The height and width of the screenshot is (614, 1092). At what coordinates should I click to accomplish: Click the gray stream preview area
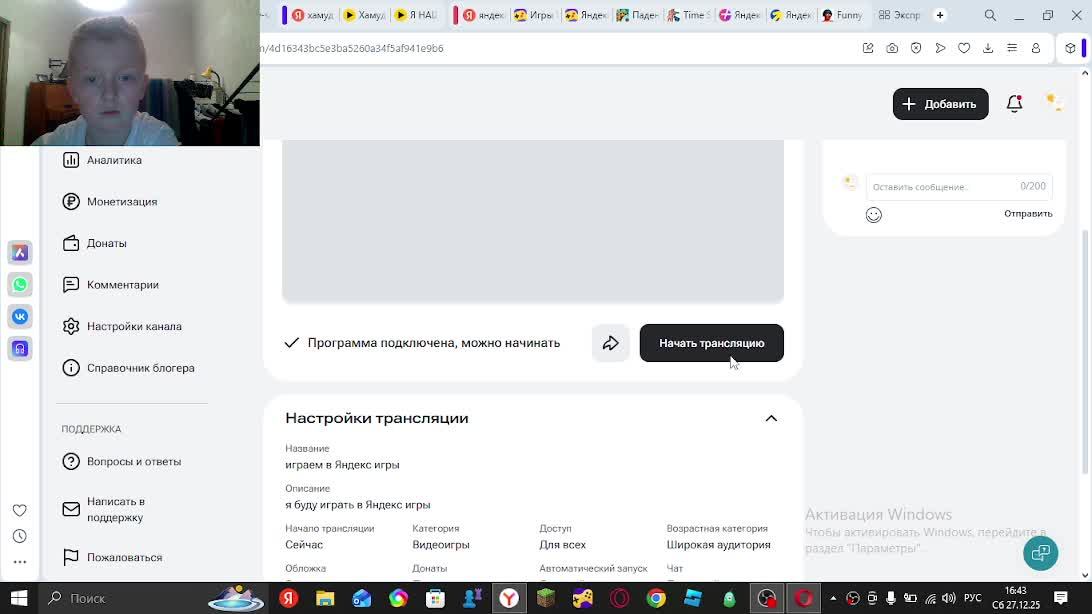point(533,221)
